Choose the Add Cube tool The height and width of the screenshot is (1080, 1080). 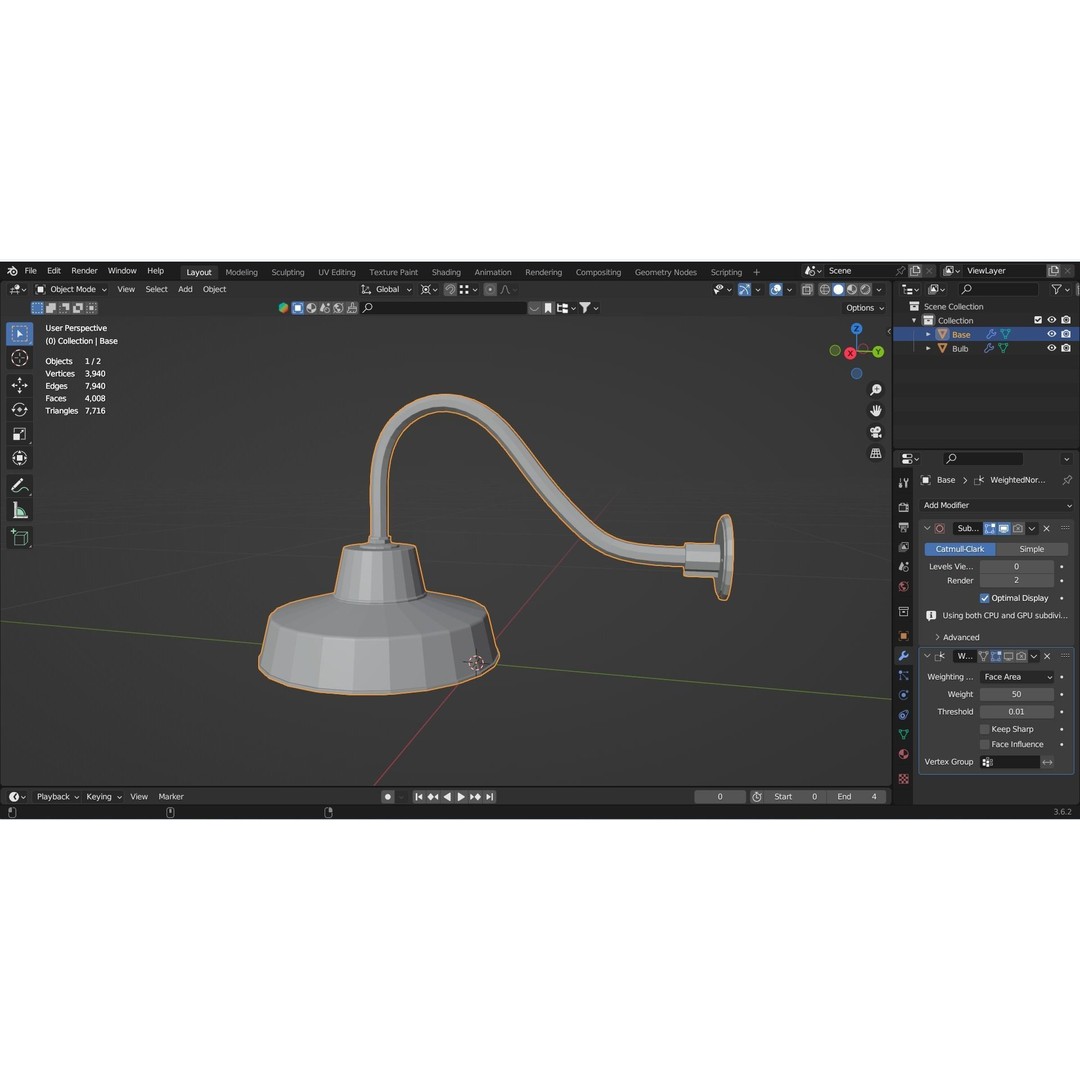tap(19, 537)
